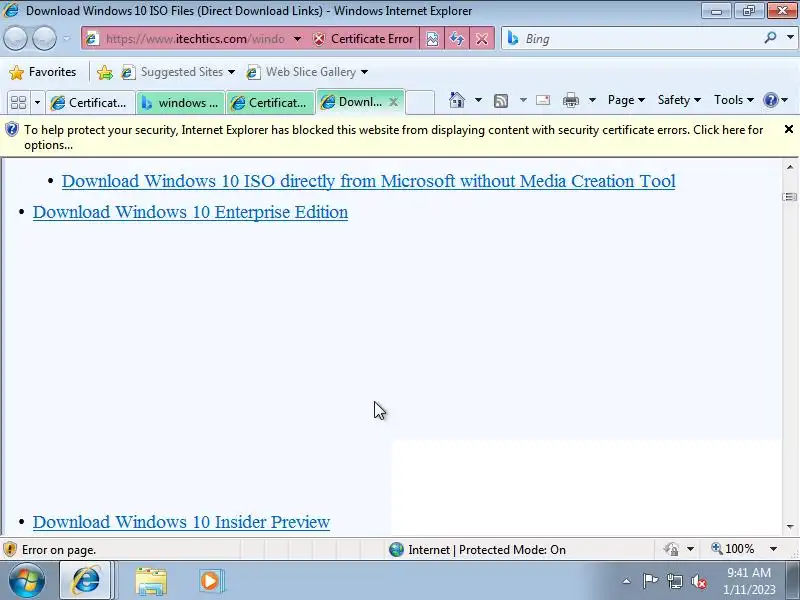Viewport: 800px width, 600px height.
Task: Open the Windows Start menu
Action: pyautogui.click(x=26, y=581)
